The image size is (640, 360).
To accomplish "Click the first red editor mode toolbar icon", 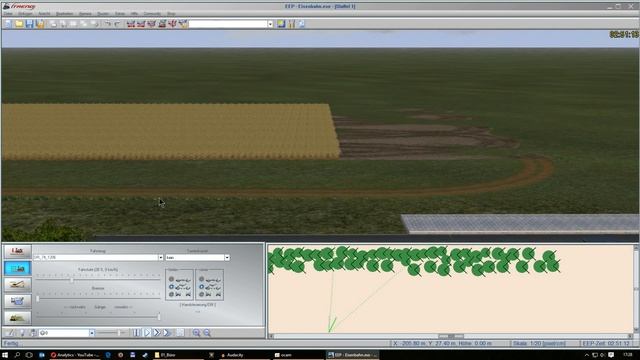I will tap(131, 24).
